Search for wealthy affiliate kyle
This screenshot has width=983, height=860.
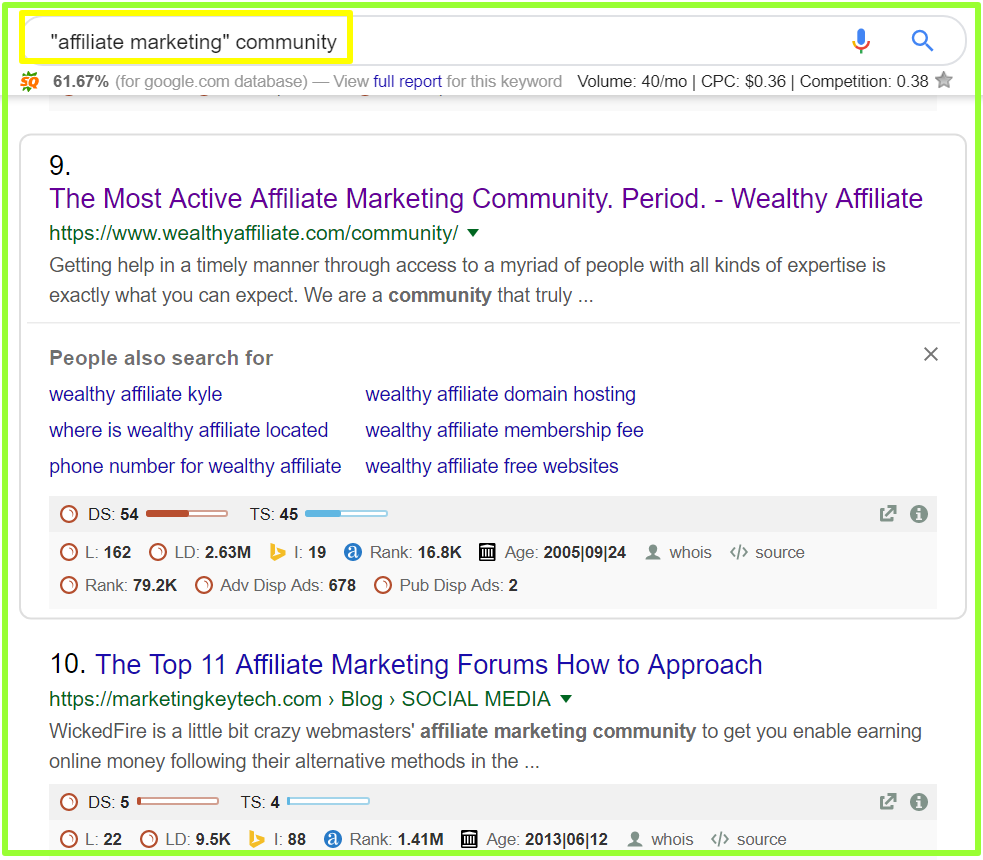point(135,394)
